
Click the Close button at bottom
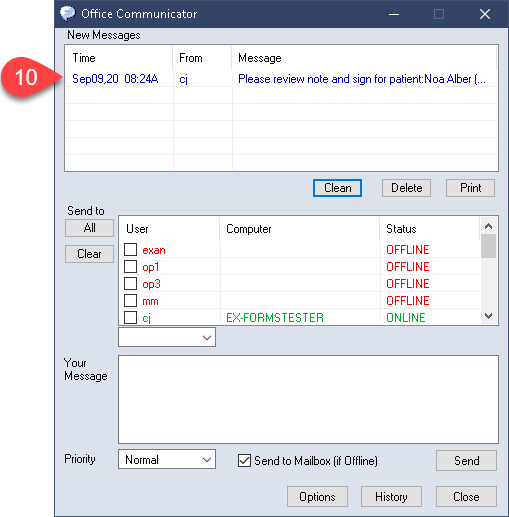466,497
